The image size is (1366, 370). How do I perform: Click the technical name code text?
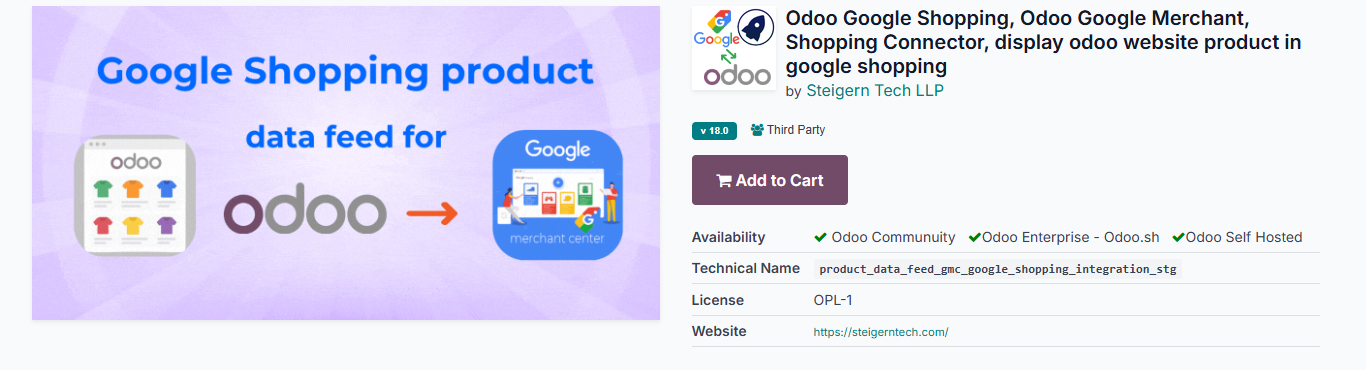(997, 269)
